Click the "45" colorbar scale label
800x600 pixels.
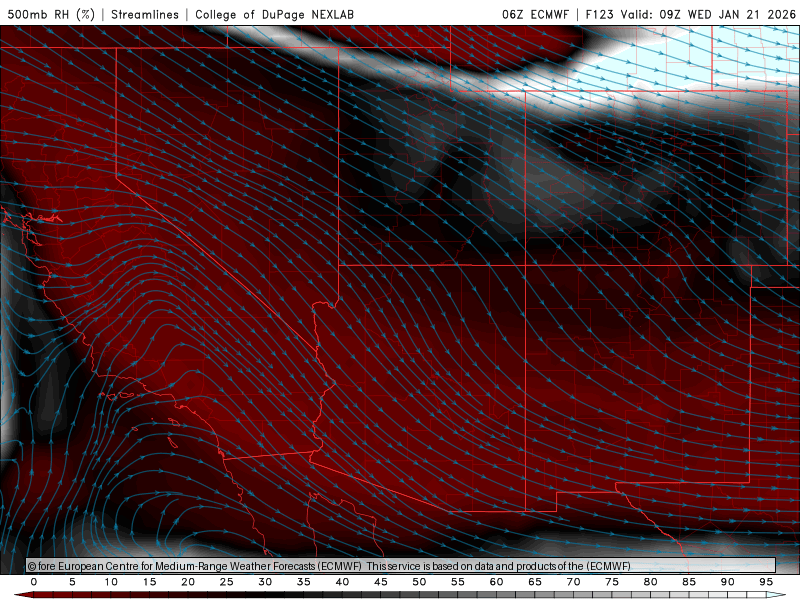click(x=381, y=582)
